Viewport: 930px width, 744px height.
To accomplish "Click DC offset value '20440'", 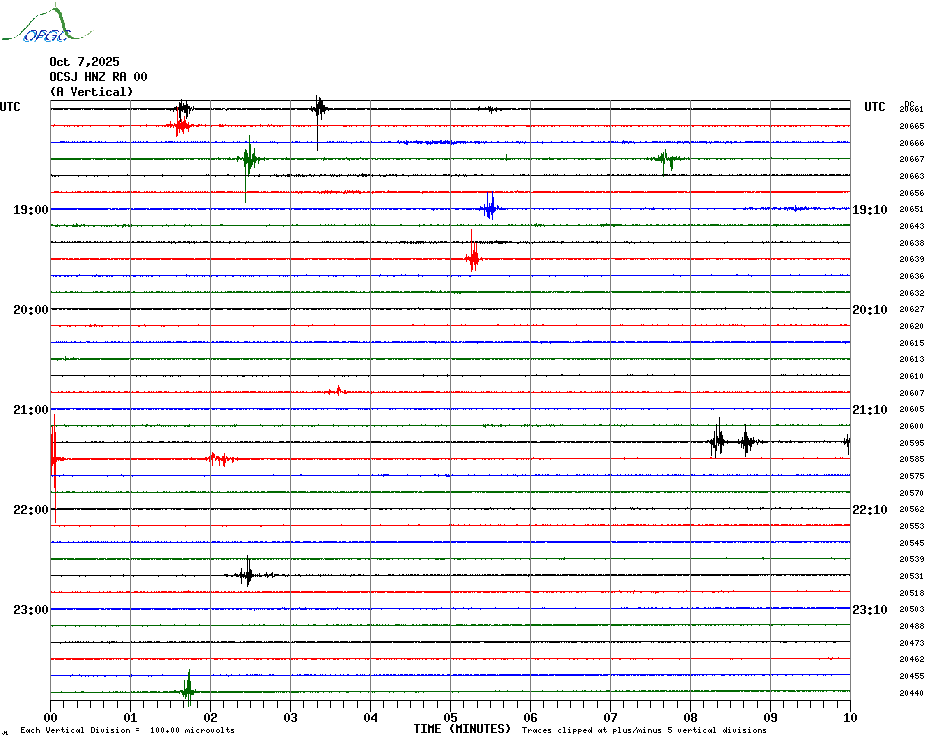I will pos(912,693).
